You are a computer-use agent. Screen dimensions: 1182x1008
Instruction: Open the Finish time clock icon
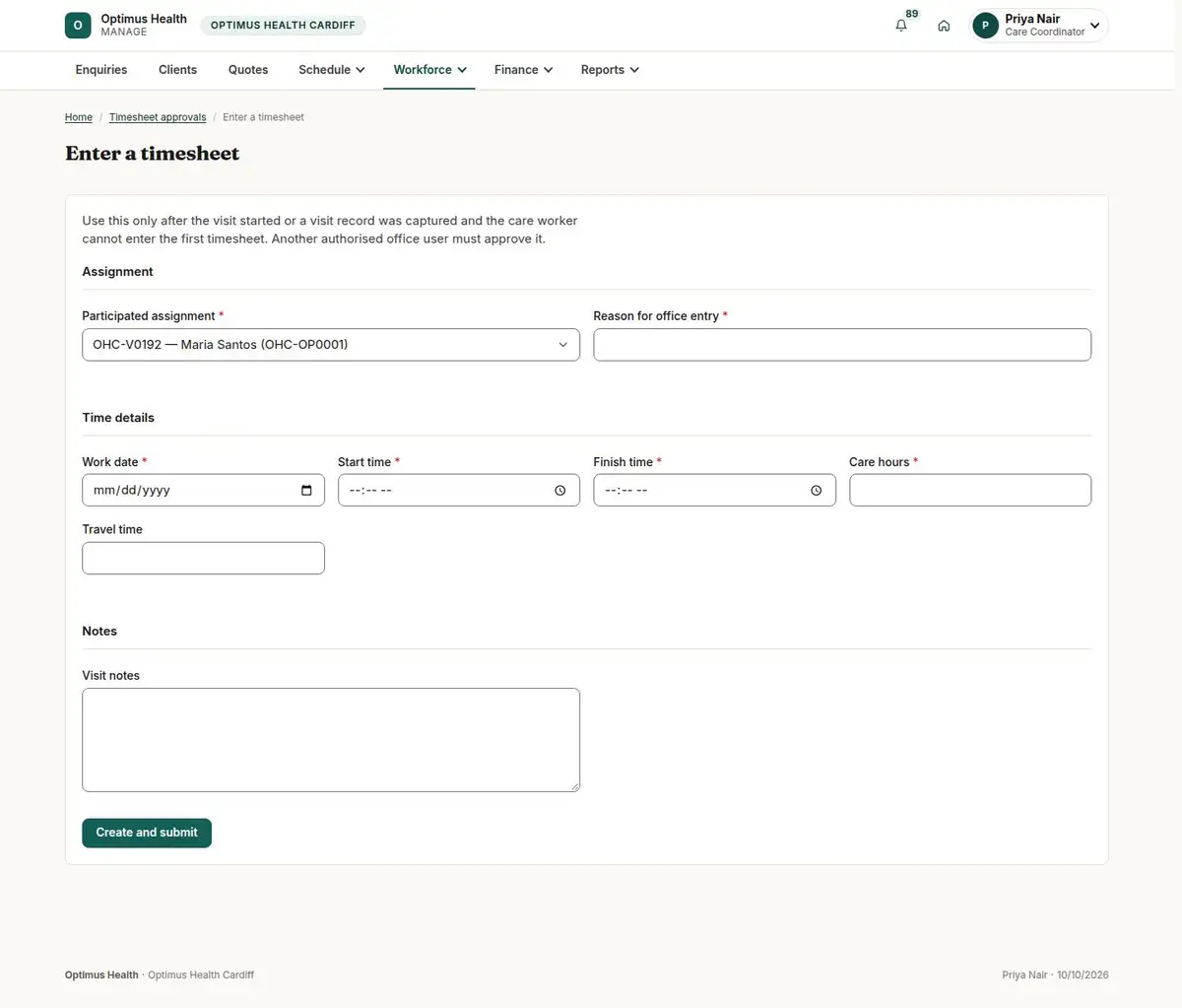[x=816, y=491]
